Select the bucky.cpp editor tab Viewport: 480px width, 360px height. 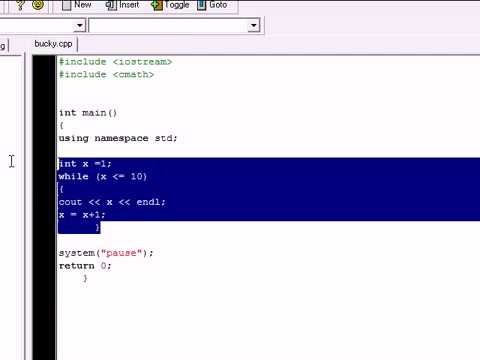(x=53, y=44)
